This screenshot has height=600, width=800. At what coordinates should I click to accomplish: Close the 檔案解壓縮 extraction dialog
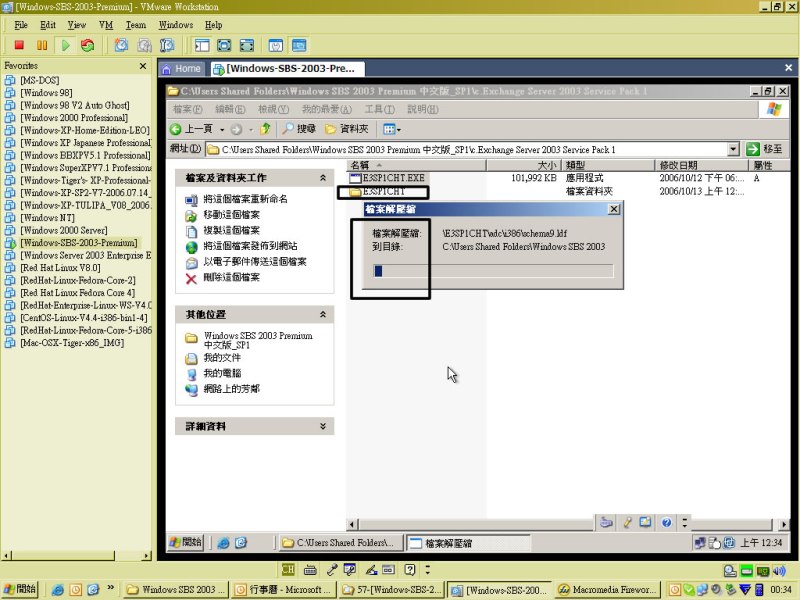point(614,209)
